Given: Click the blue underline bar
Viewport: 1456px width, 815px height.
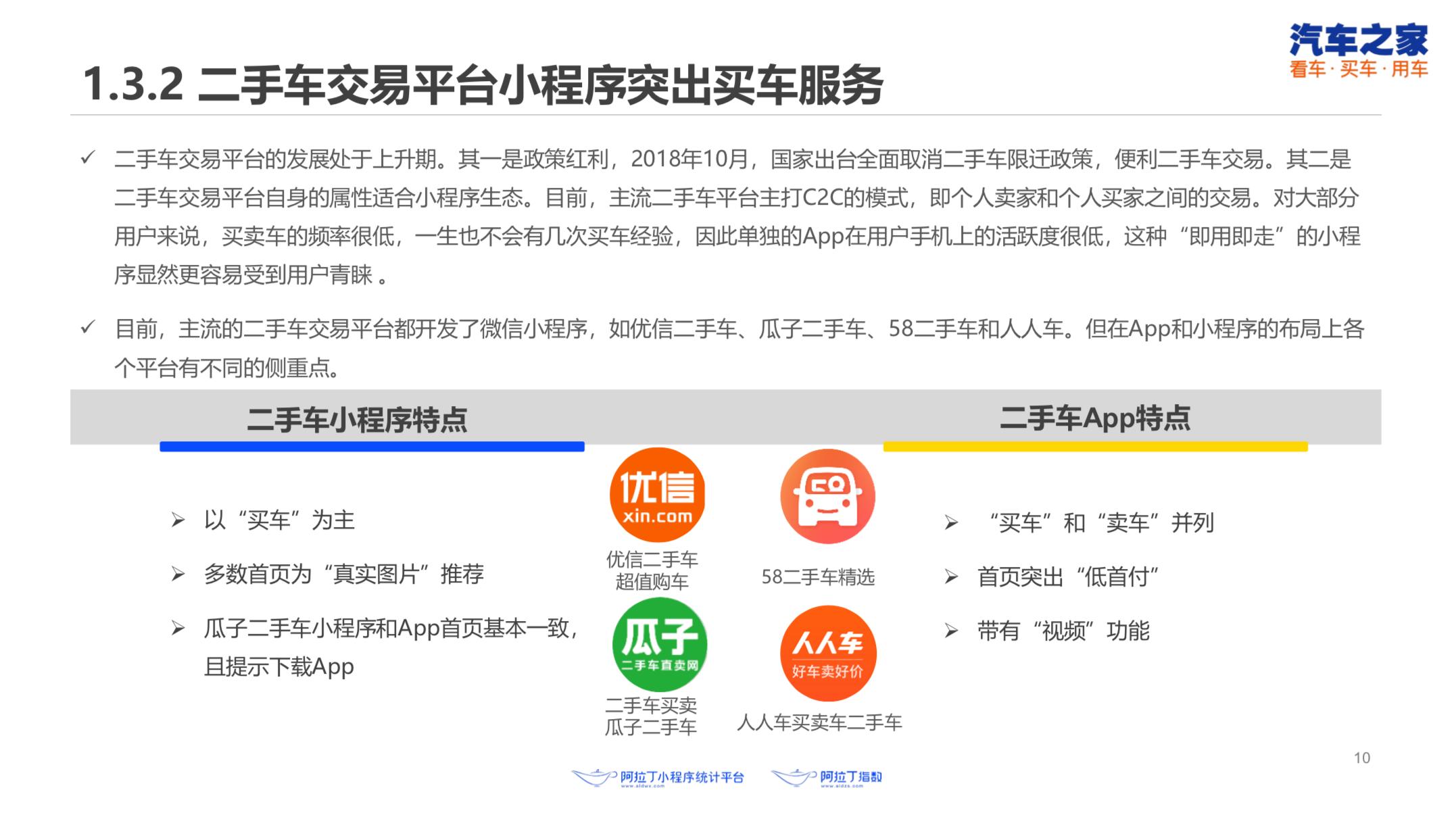Looking at the screenshot, I should (x=372, y=447).
